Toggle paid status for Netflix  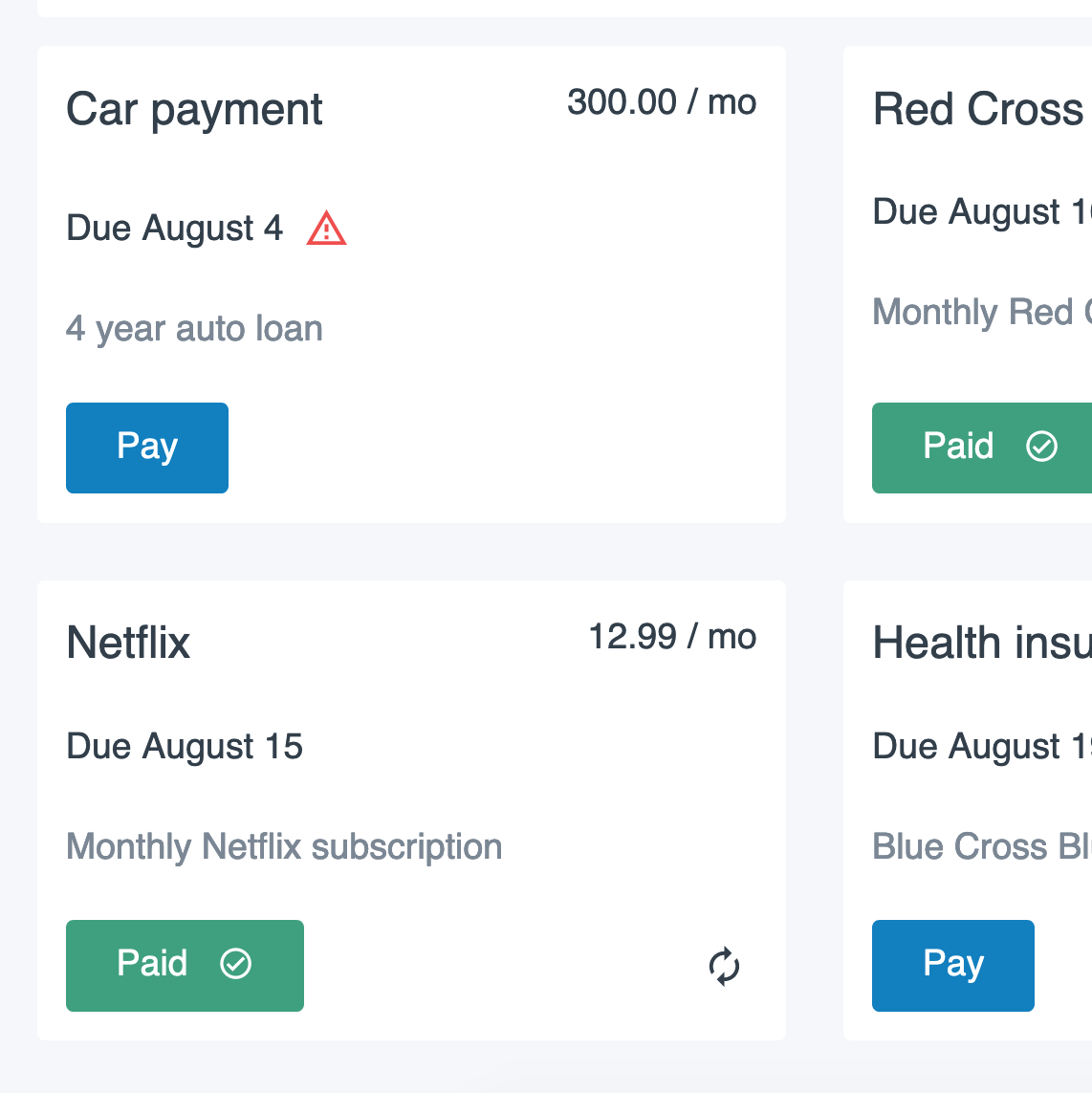click(x=185, y=965)
